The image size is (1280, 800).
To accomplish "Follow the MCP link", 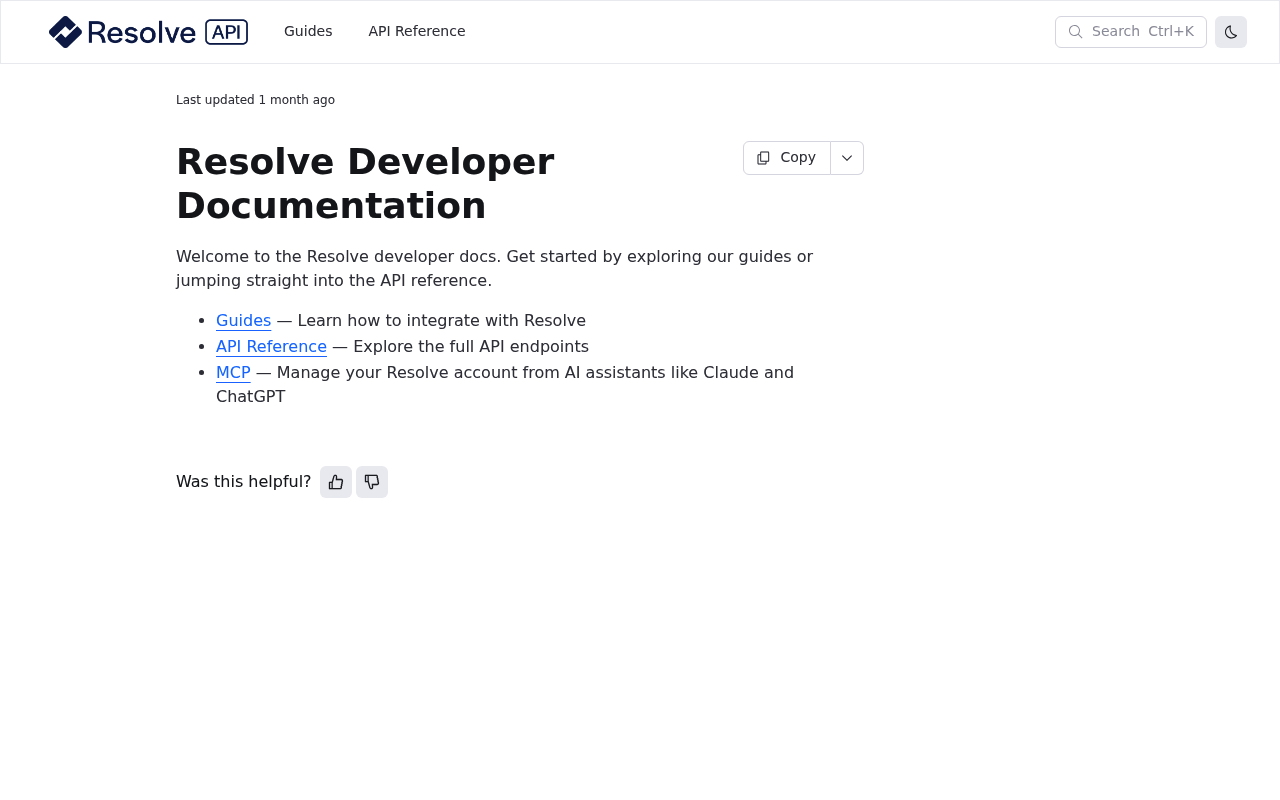I will 233,373.
